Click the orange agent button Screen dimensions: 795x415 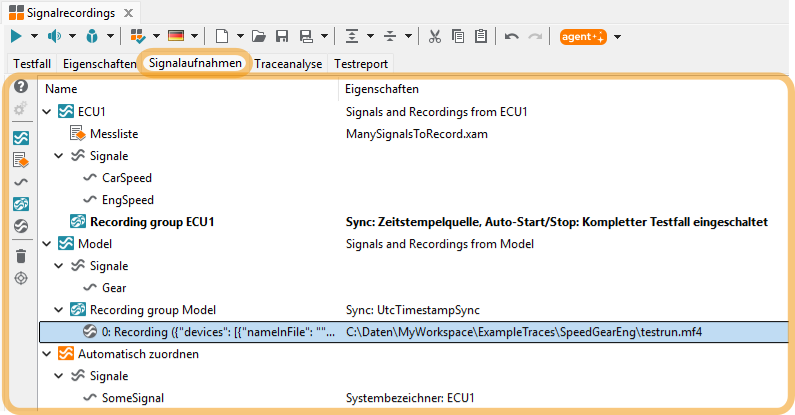583,36
